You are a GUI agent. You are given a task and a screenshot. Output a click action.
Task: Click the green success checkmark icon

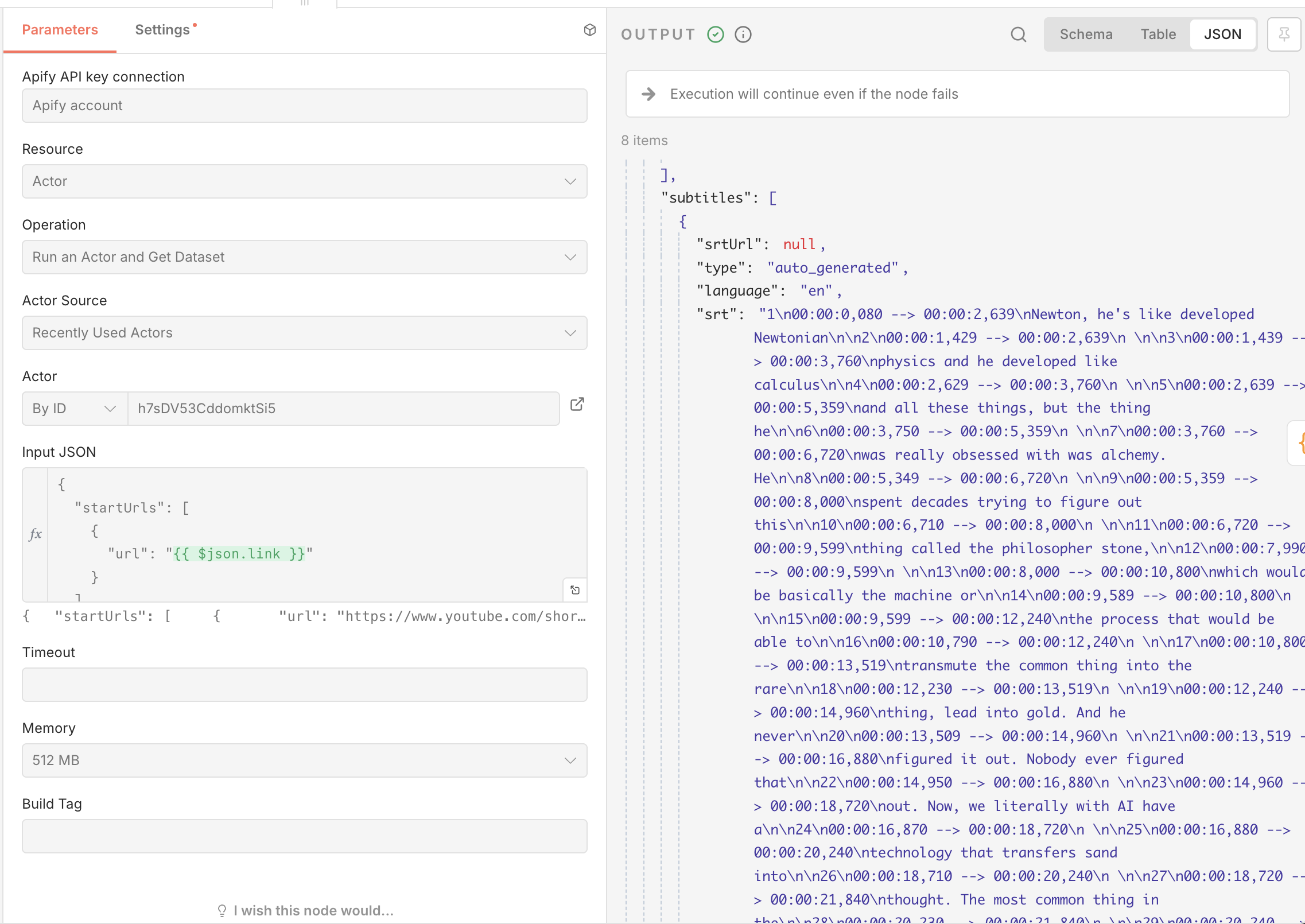click(716, 34)
